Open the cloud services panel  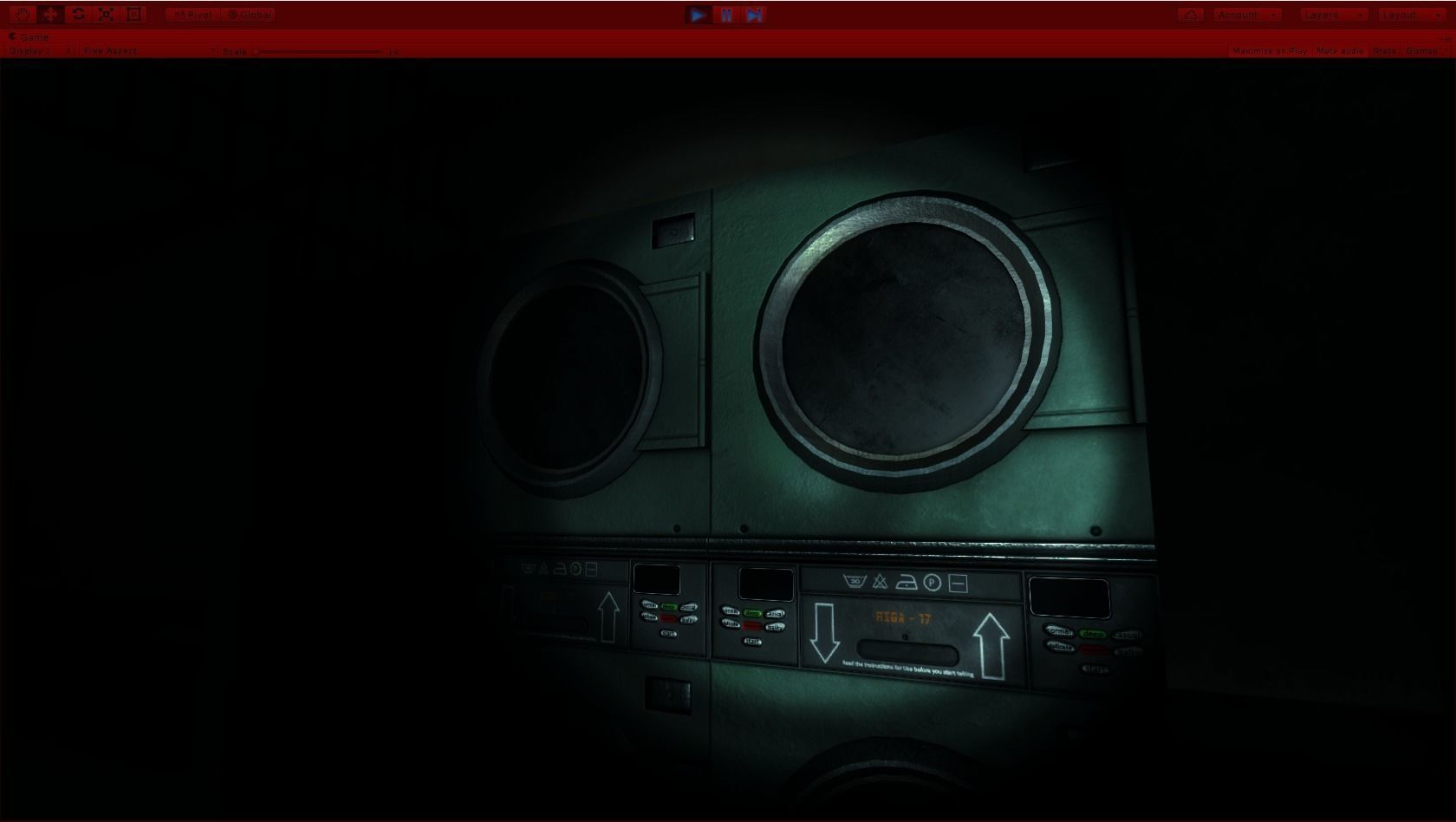1191,15
